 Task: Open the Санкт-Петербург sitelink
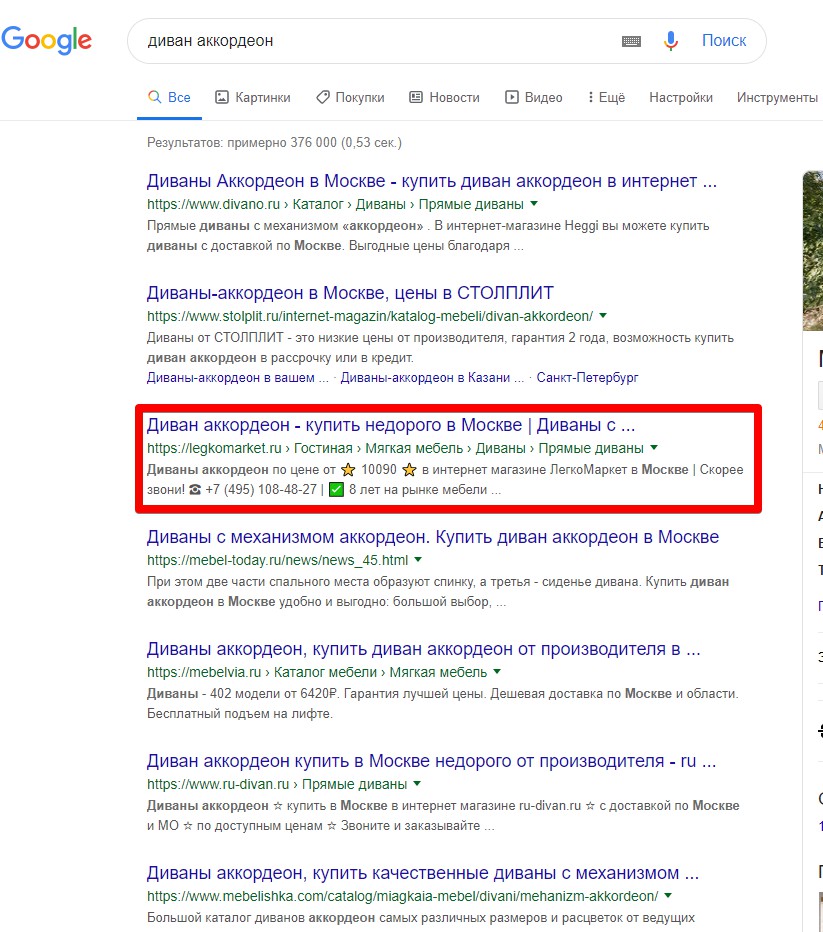(587, 377)
